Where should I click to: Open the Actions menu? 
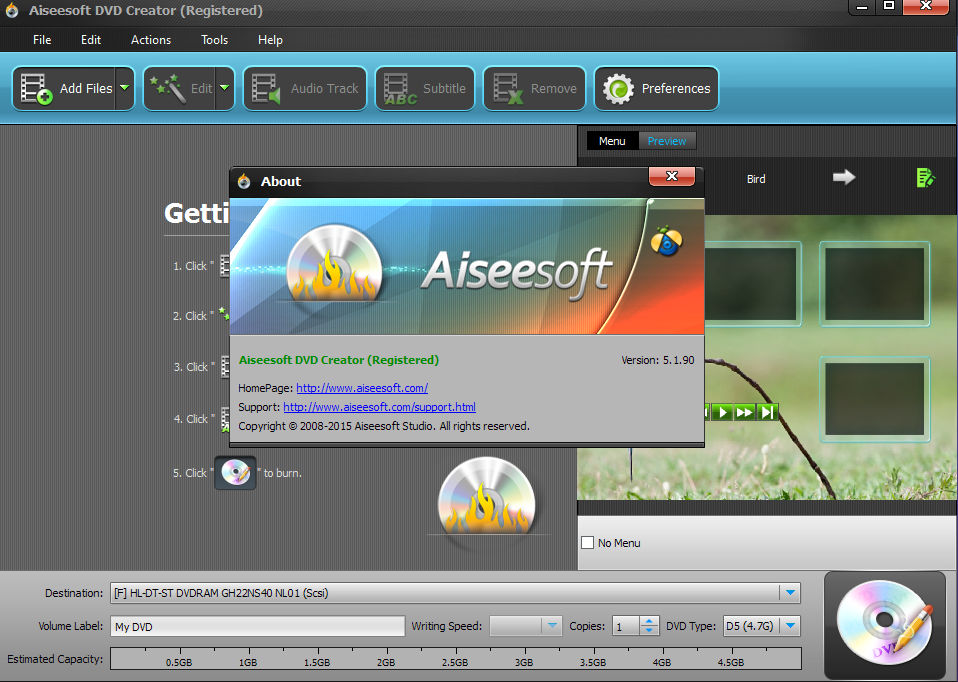(x=151, y=40)
